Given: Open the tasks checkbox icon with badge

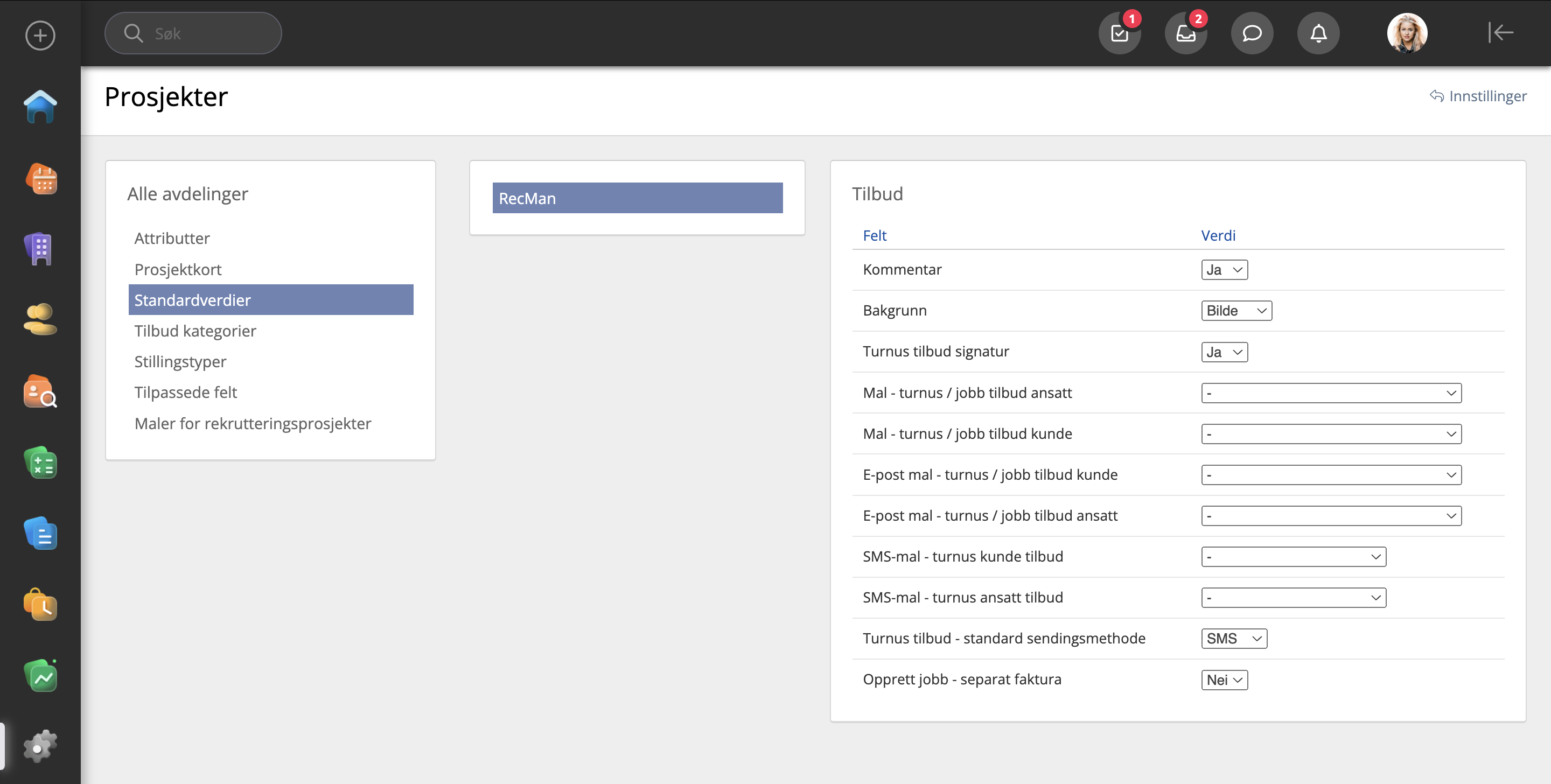Looking at the screenshot, I should pyautogui.click(x=1119, y=33).
